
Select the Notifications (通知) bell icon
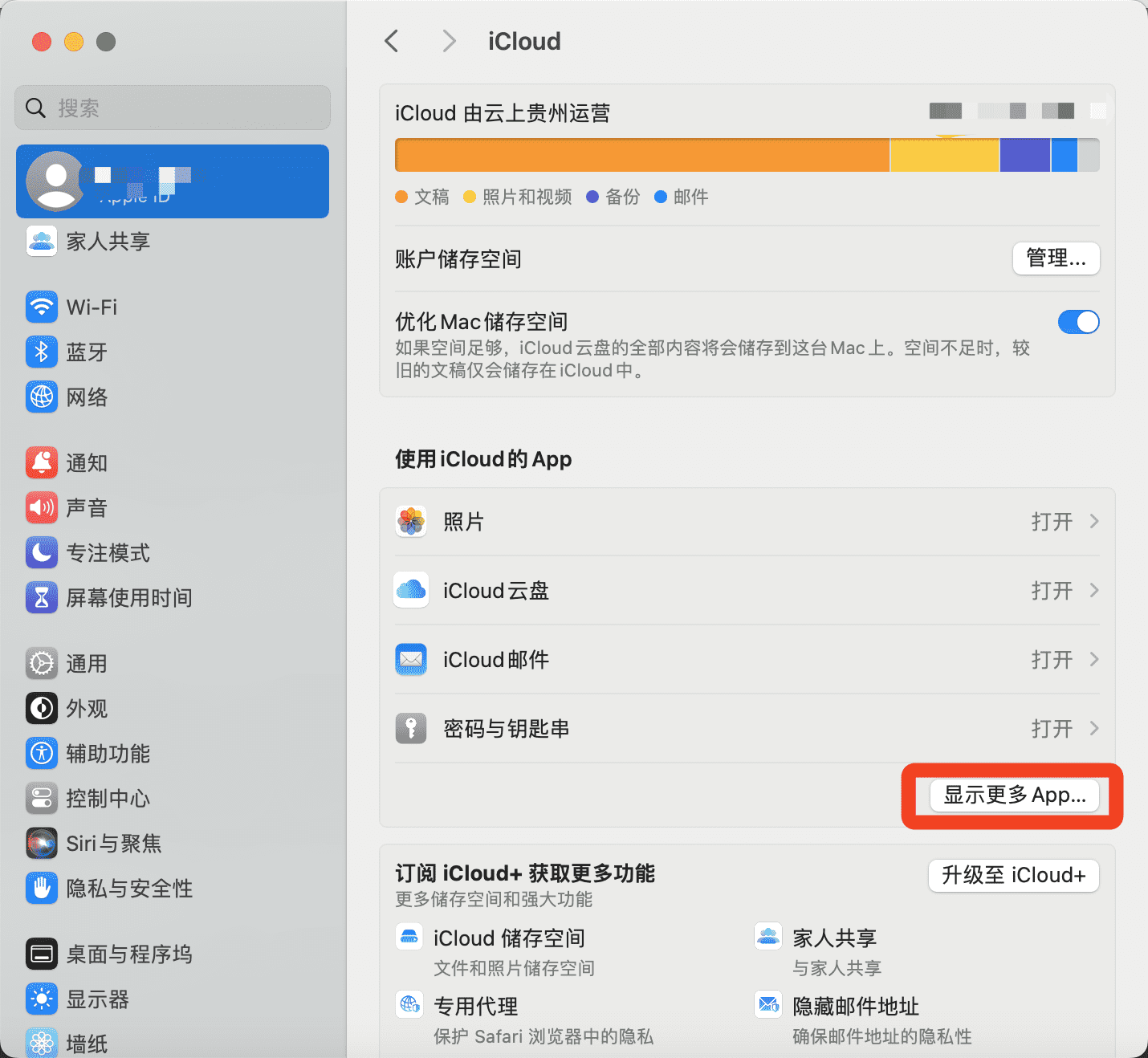pos(42,462)
